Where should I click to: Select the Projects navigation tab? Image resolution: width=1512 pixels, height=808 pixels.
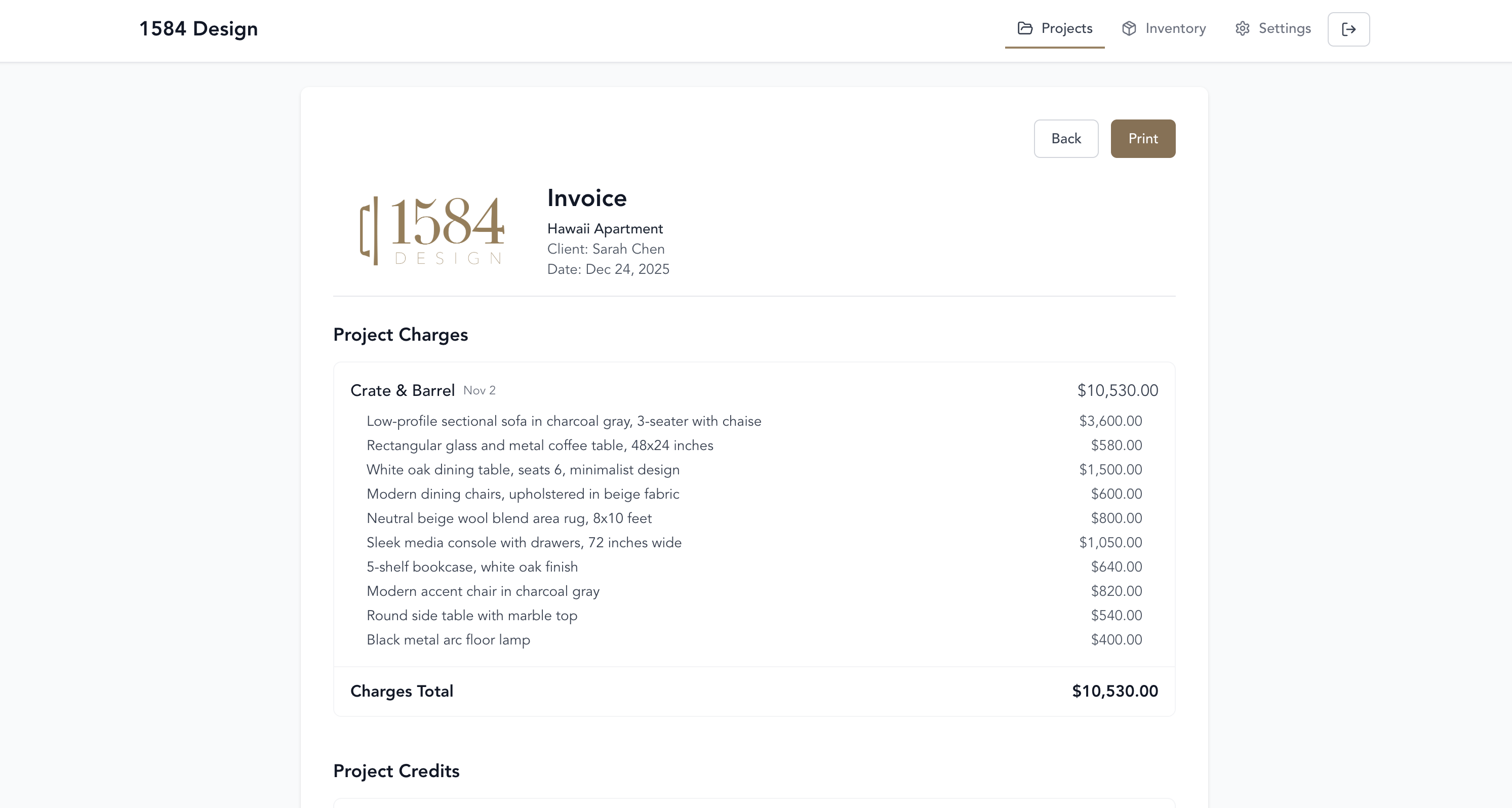click(x=1066, y=27)
